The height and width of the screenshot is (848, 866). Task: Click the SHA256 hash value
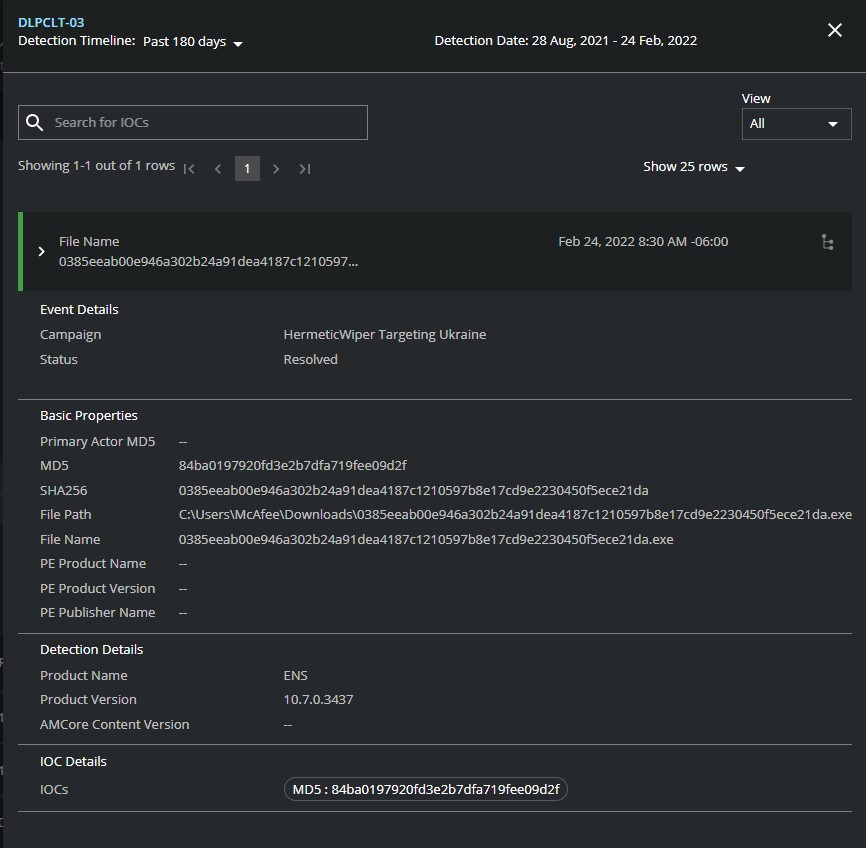click(413, 490)
